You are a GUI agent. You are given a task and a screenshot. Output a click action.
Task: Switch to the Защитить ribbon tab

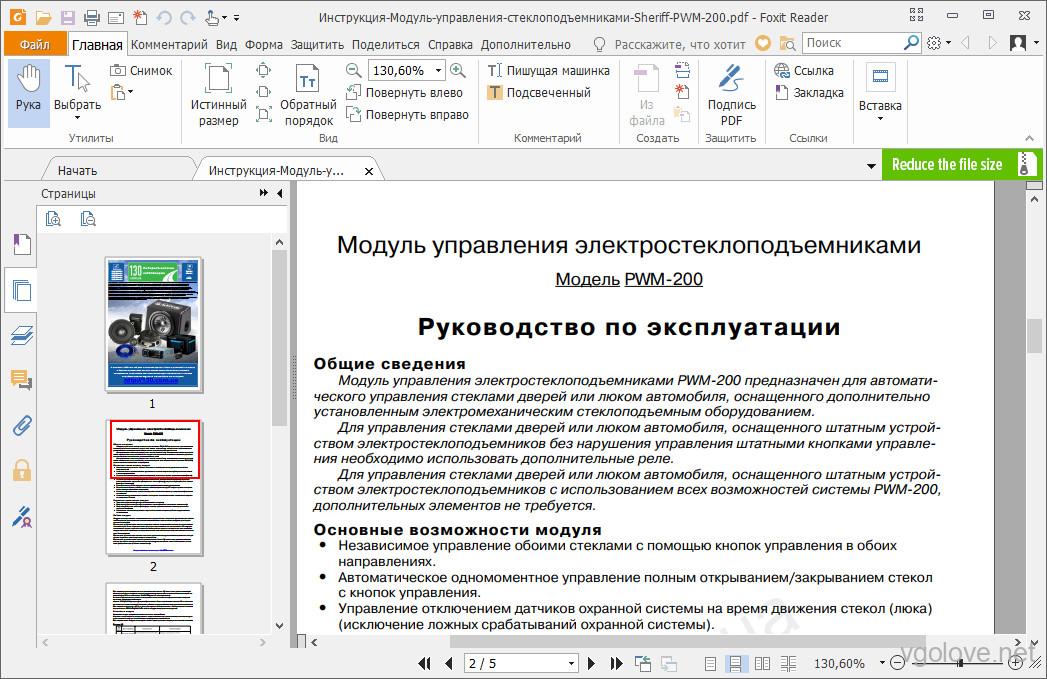(317, 44)
